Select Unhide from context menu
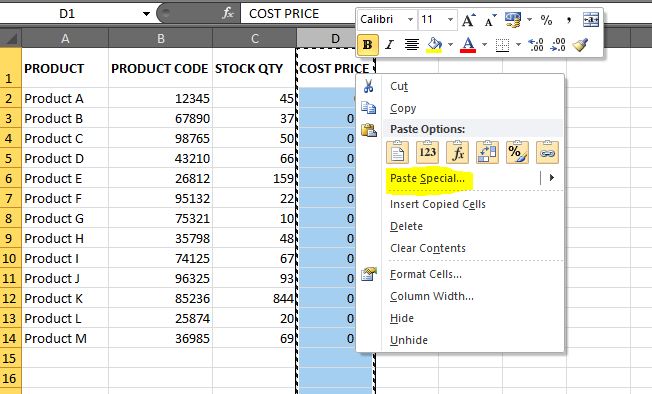652x394 pixels. [x=460, y=340]
